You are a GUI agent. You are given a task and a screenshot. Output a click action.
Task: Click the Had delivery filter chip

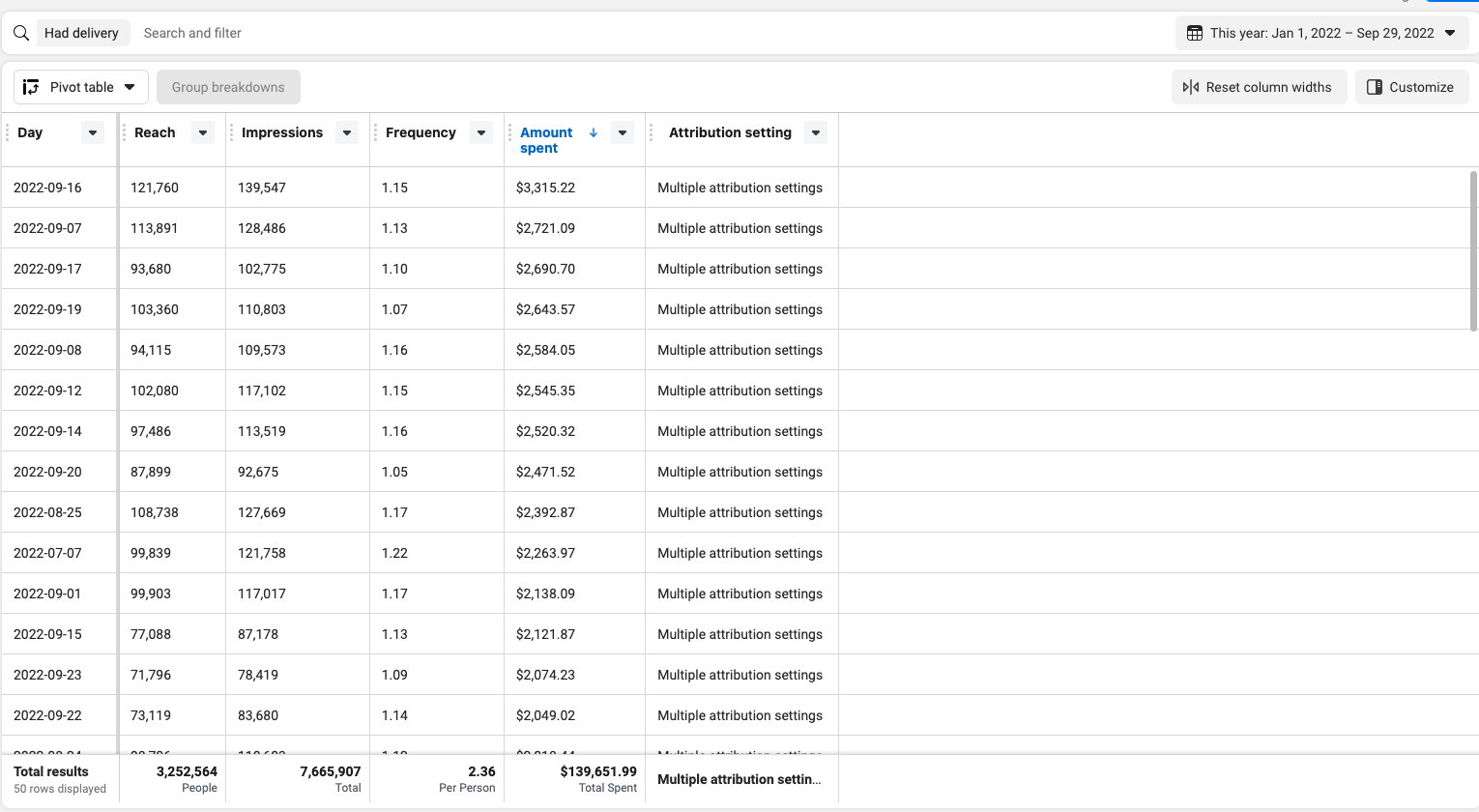coord(81,33)
